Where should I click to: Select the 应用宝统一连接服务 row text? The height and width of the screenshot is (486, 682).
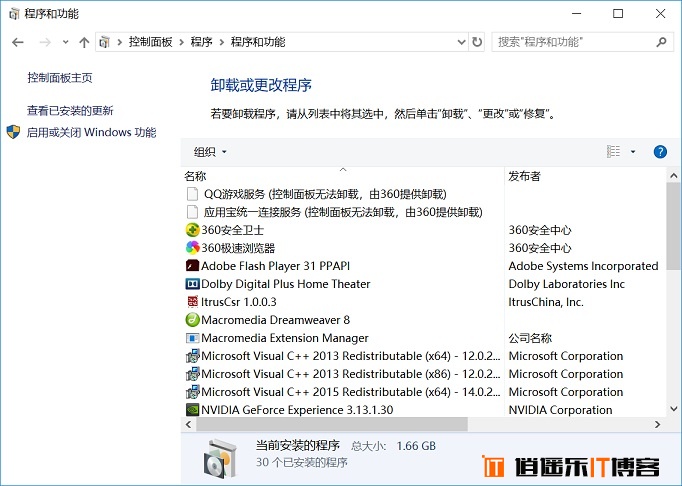[x=343, y=212]
